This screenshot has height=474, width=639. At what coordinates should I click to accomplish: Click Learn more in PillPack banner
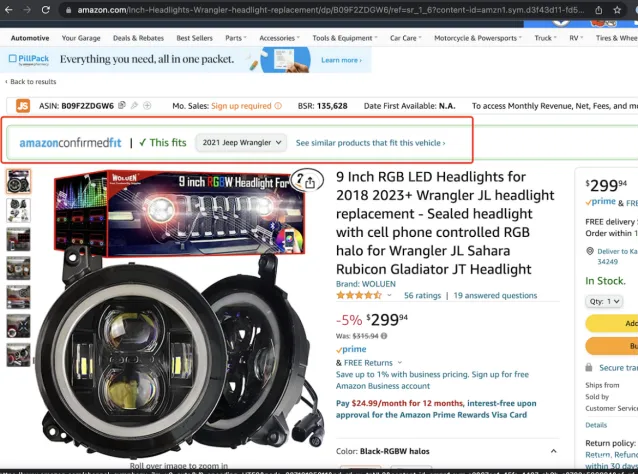click(341, 60)
